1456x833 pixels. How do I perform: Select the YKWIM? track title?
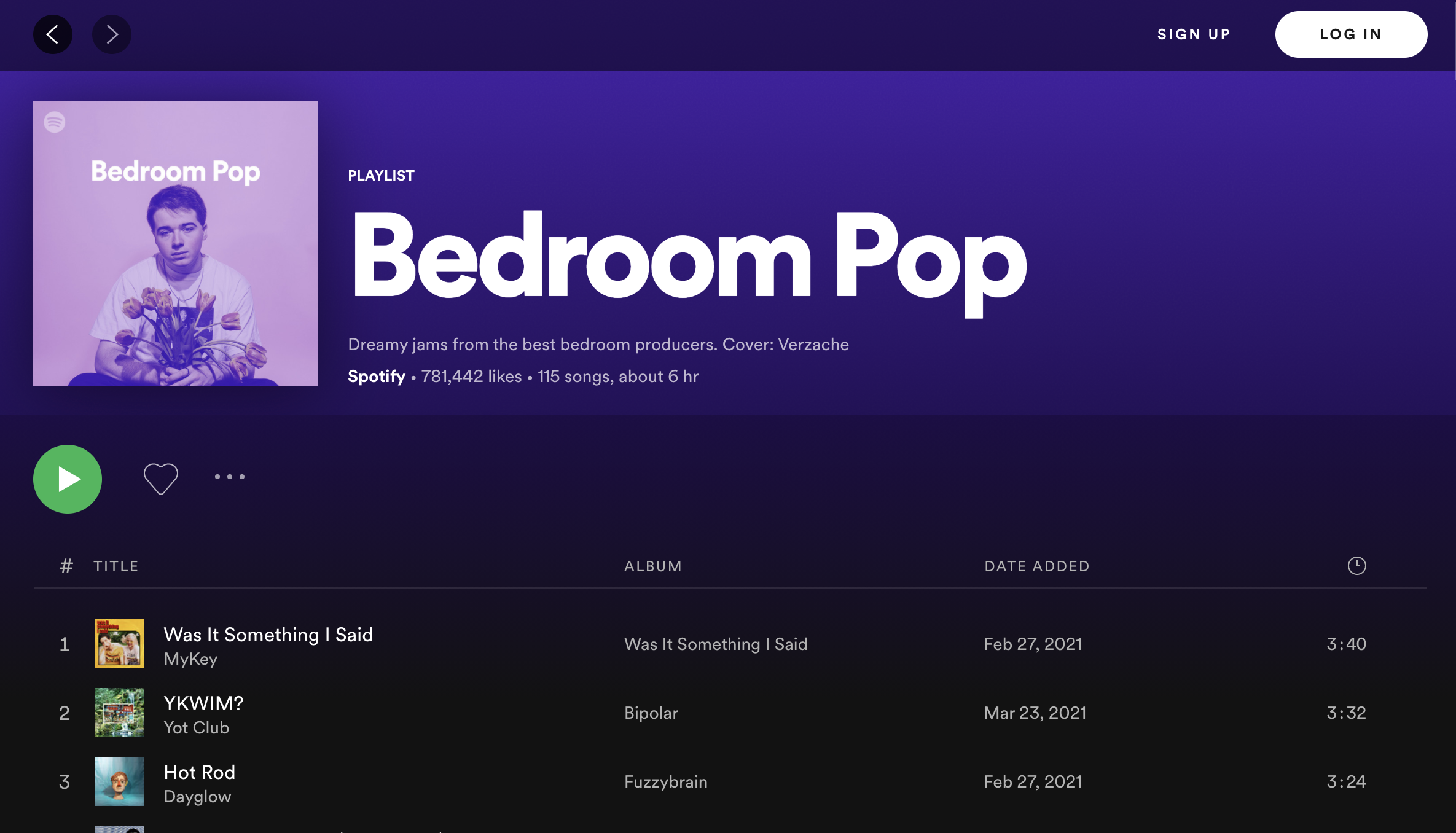203,703
